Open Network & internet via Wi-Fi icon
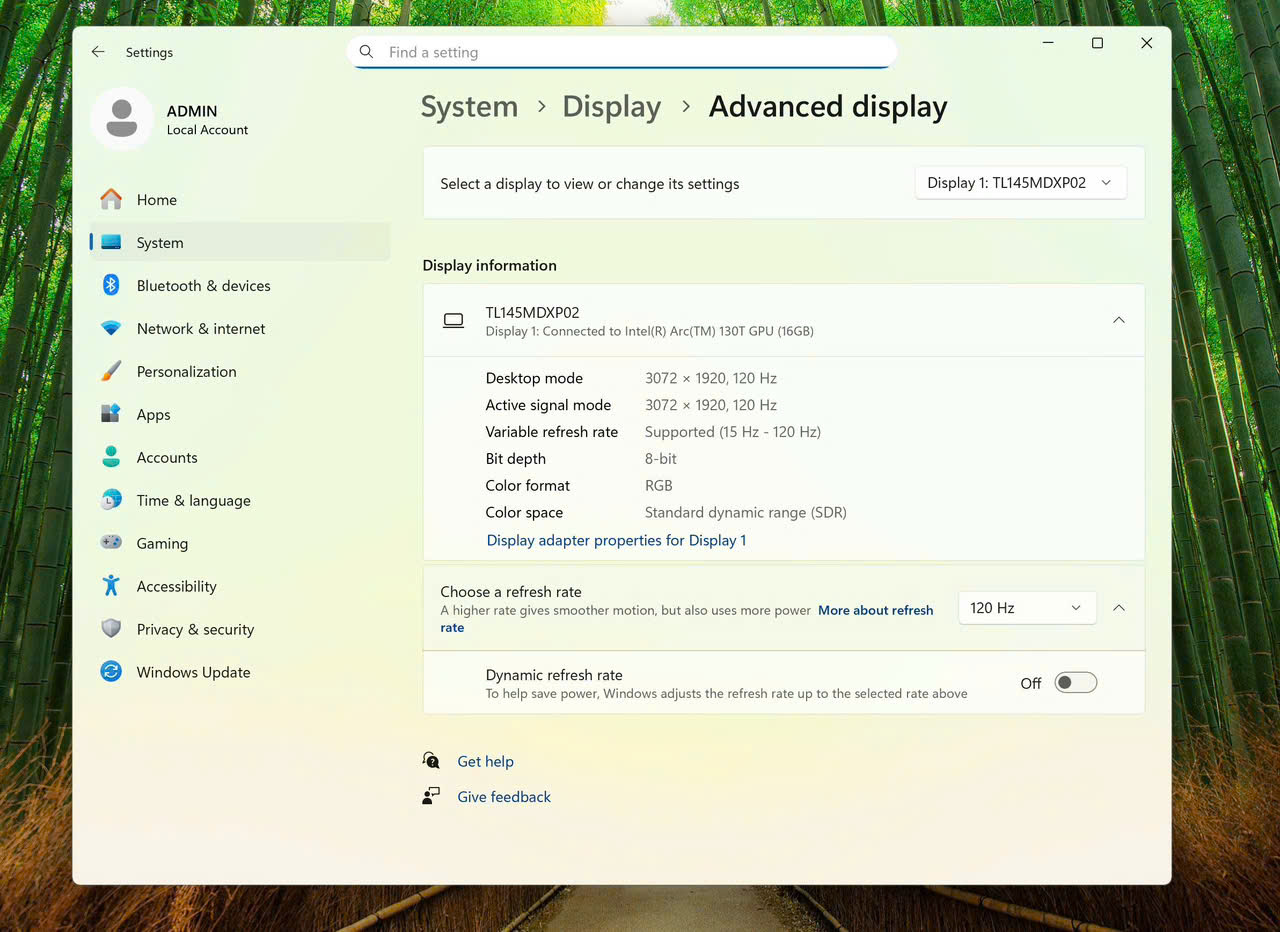The height and width of the screenshot is (932, 1280). (111, 328)
